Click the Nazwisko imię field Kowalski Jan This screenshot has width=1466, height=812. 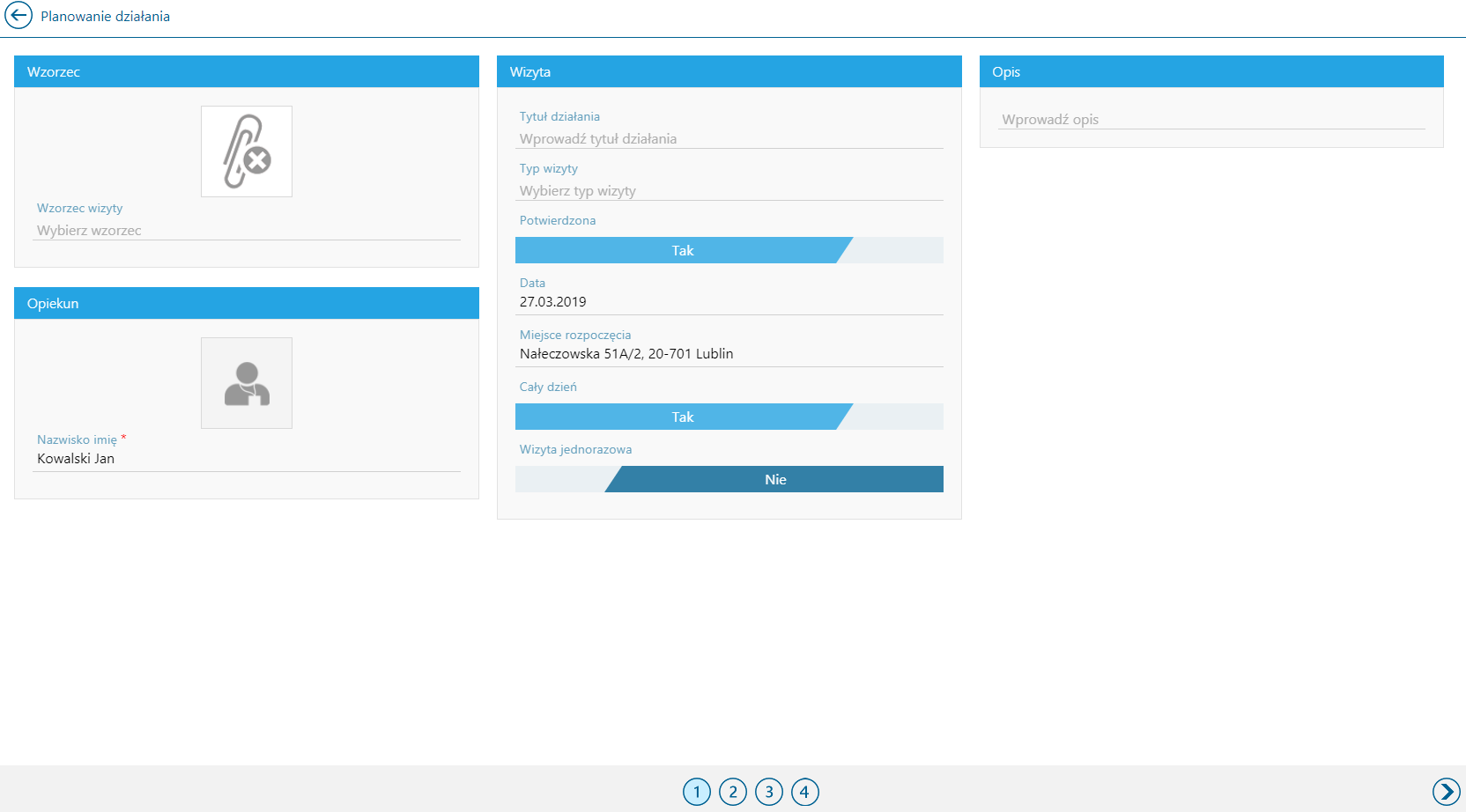247,459
